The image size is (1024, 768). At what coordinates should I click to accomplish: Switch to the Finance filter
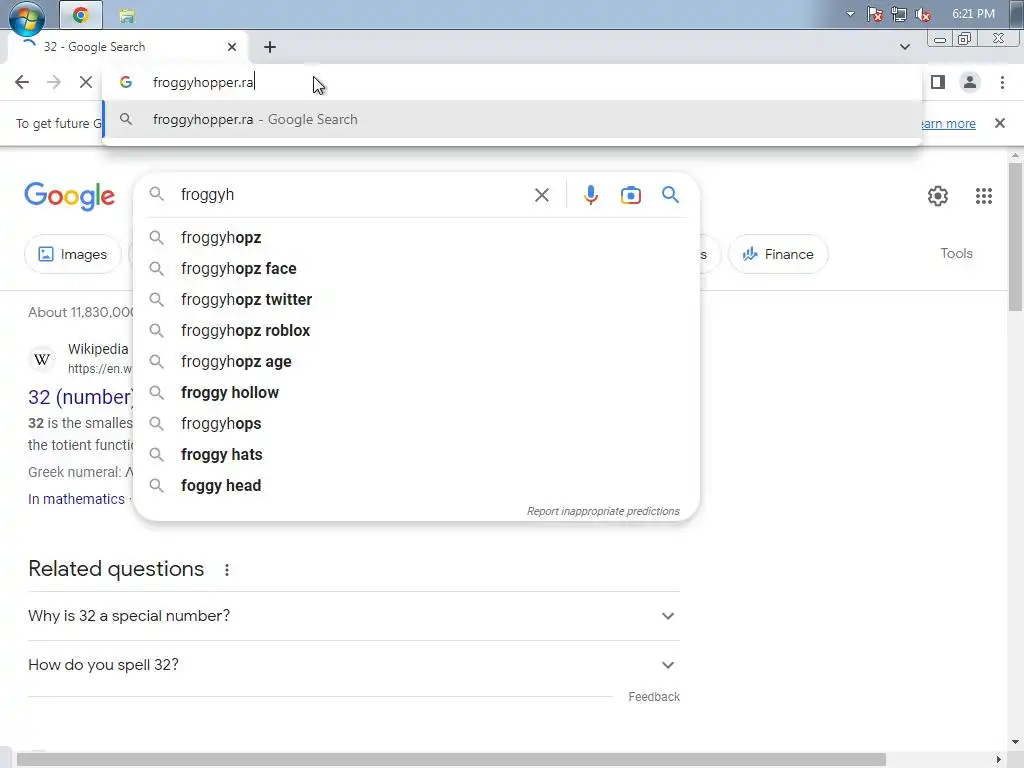pyautogui.click(x=778, y=254)
